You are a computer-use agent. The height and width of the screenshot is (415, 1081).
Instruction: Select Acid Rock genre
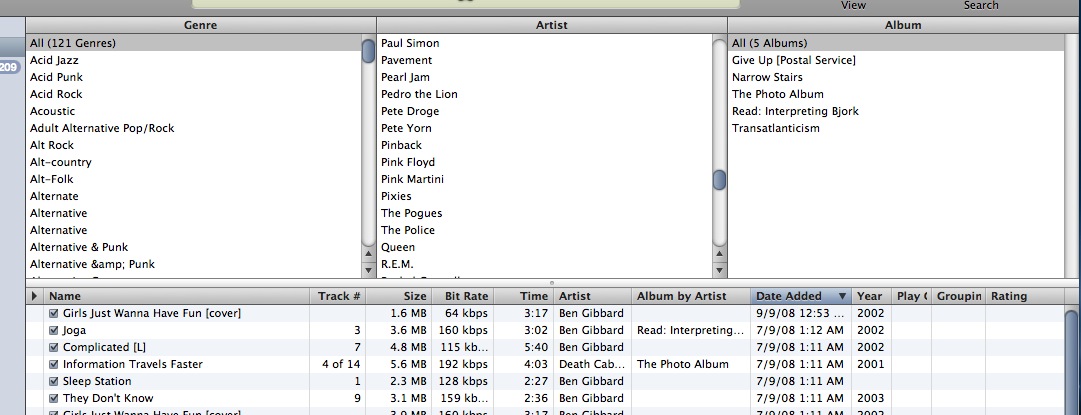pos(193,94)
